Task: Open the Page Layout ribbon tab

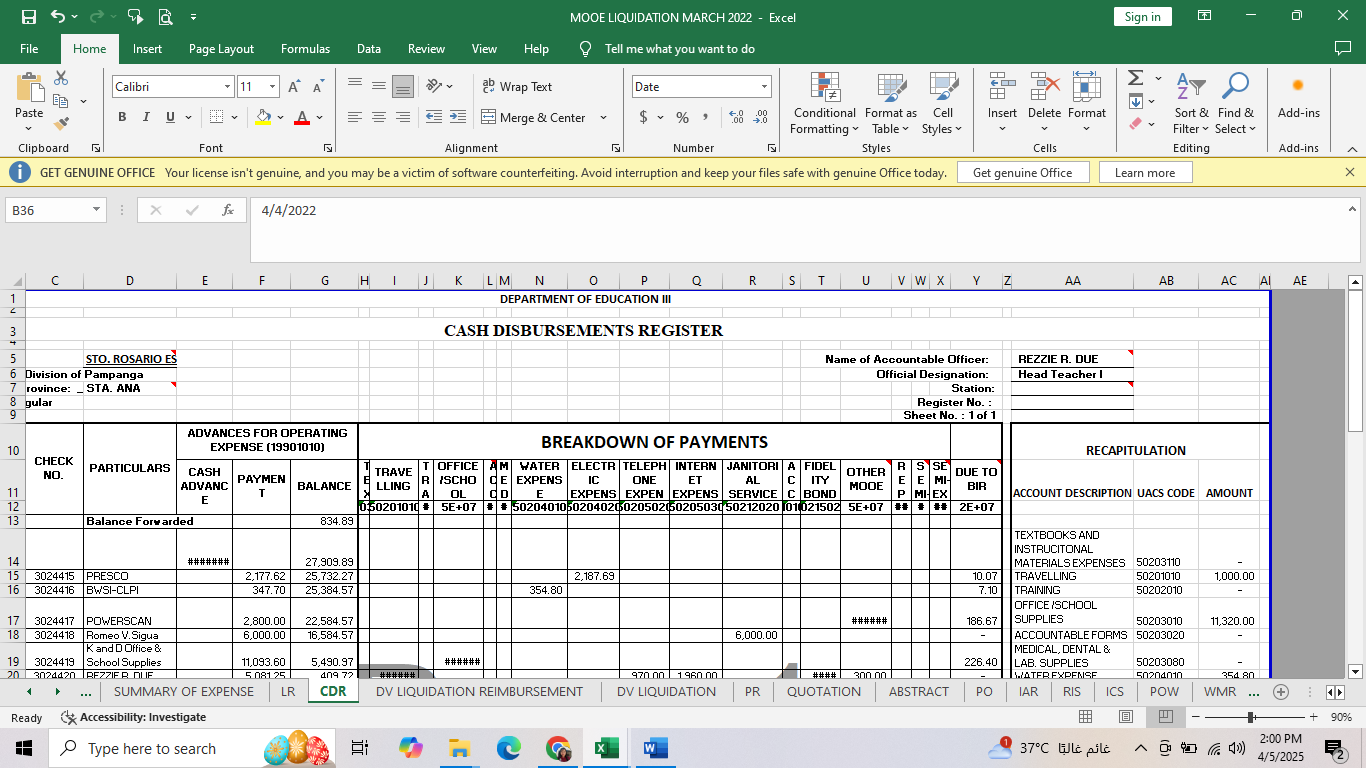Action: (221, 49)
